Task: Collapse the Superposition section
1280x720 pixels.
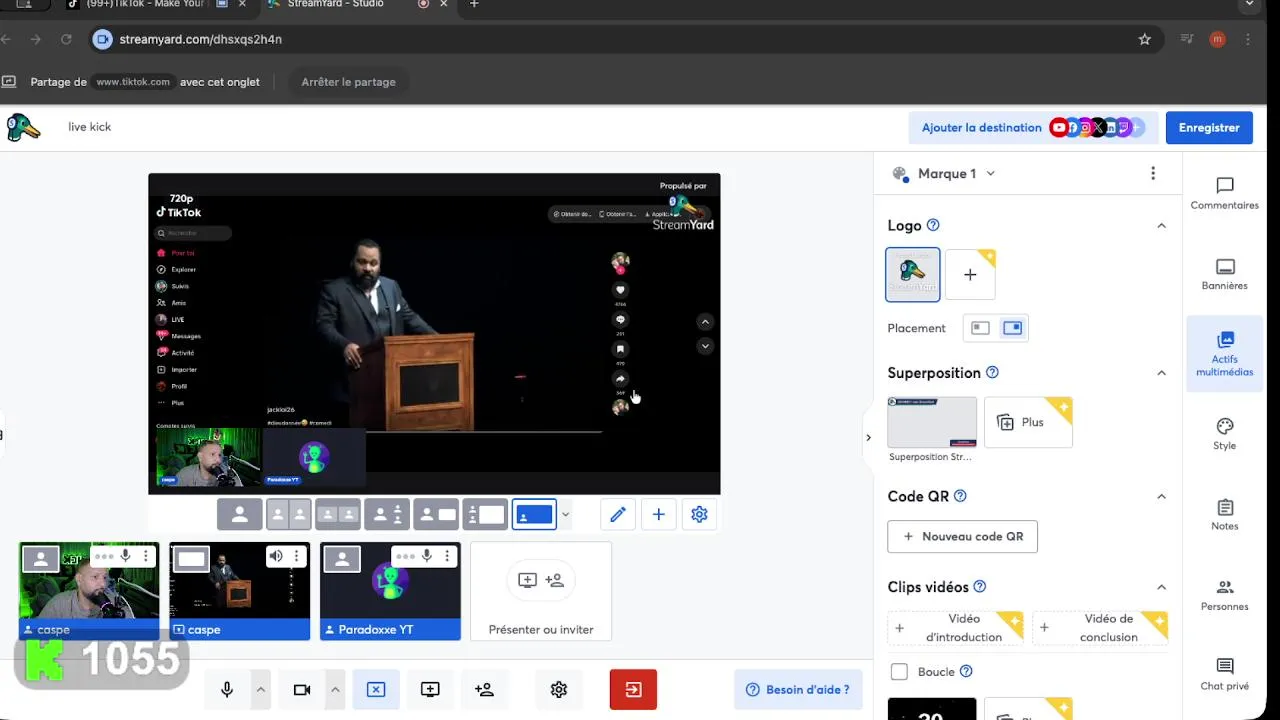Action: coord(1161,373)
